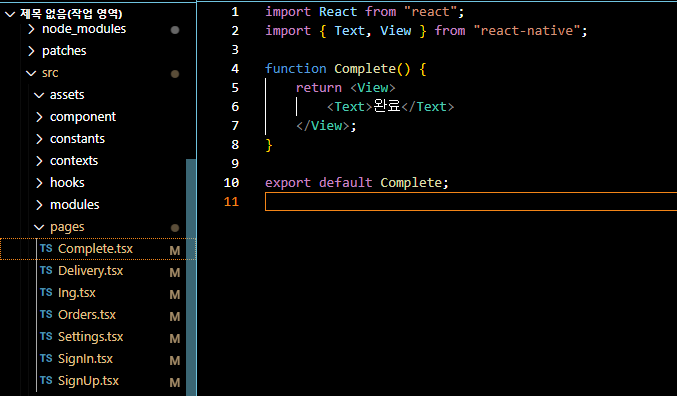This screenshot has height=396, width=677.
Task: Expand the patches folder chevron
Action: pyautogui.click(x=31, y=51)
